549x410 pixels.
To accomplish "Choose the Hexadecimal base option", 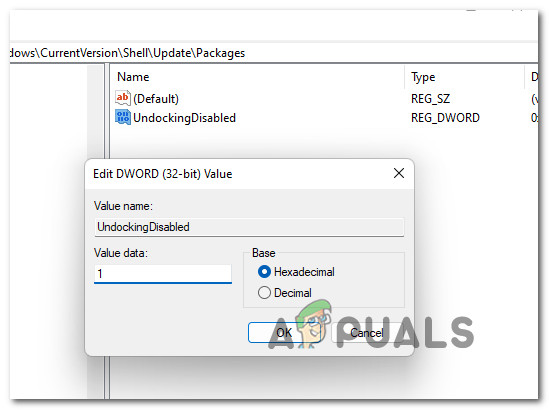I will pos(264,272).
